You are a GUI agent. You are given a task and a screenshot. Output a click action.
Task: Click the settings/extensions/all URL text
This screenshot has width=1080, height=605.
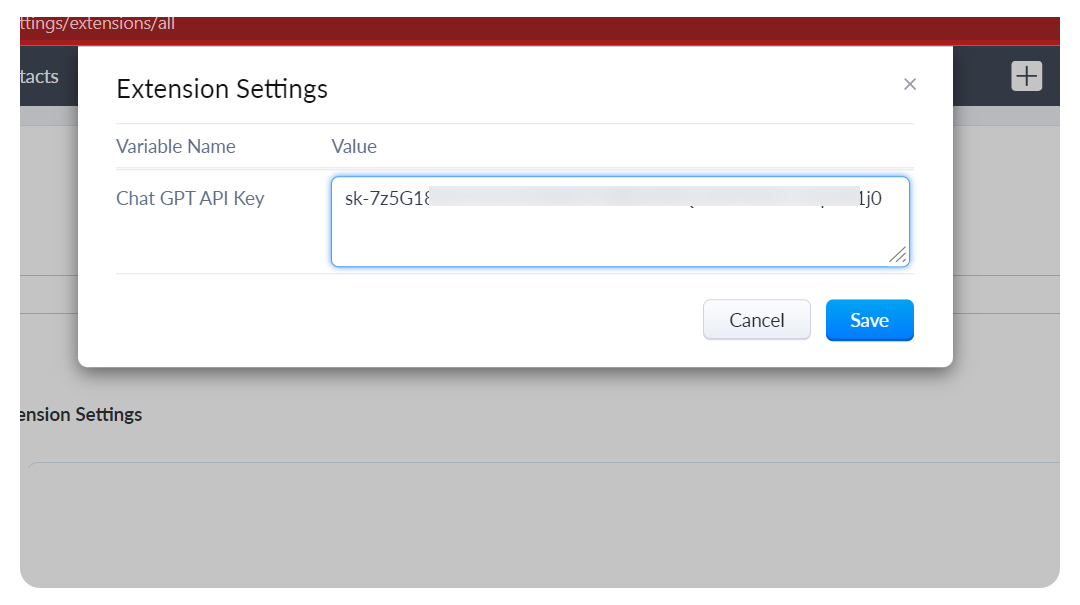click(x=97, y=23)
